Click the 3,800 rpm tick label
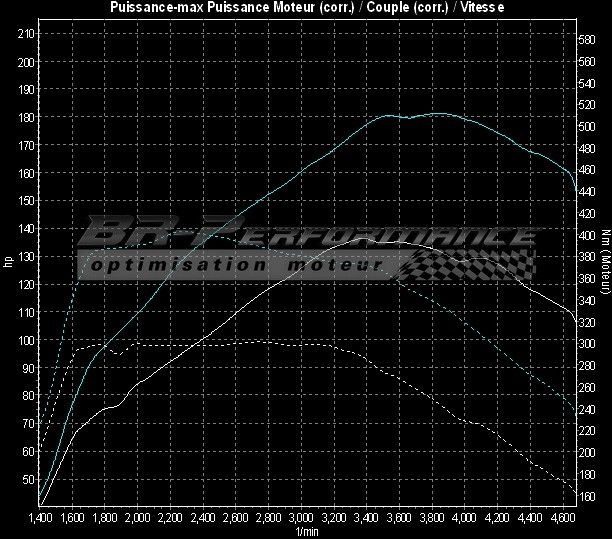Viewport: 612px width, 539px height. [x=433, y=518]
